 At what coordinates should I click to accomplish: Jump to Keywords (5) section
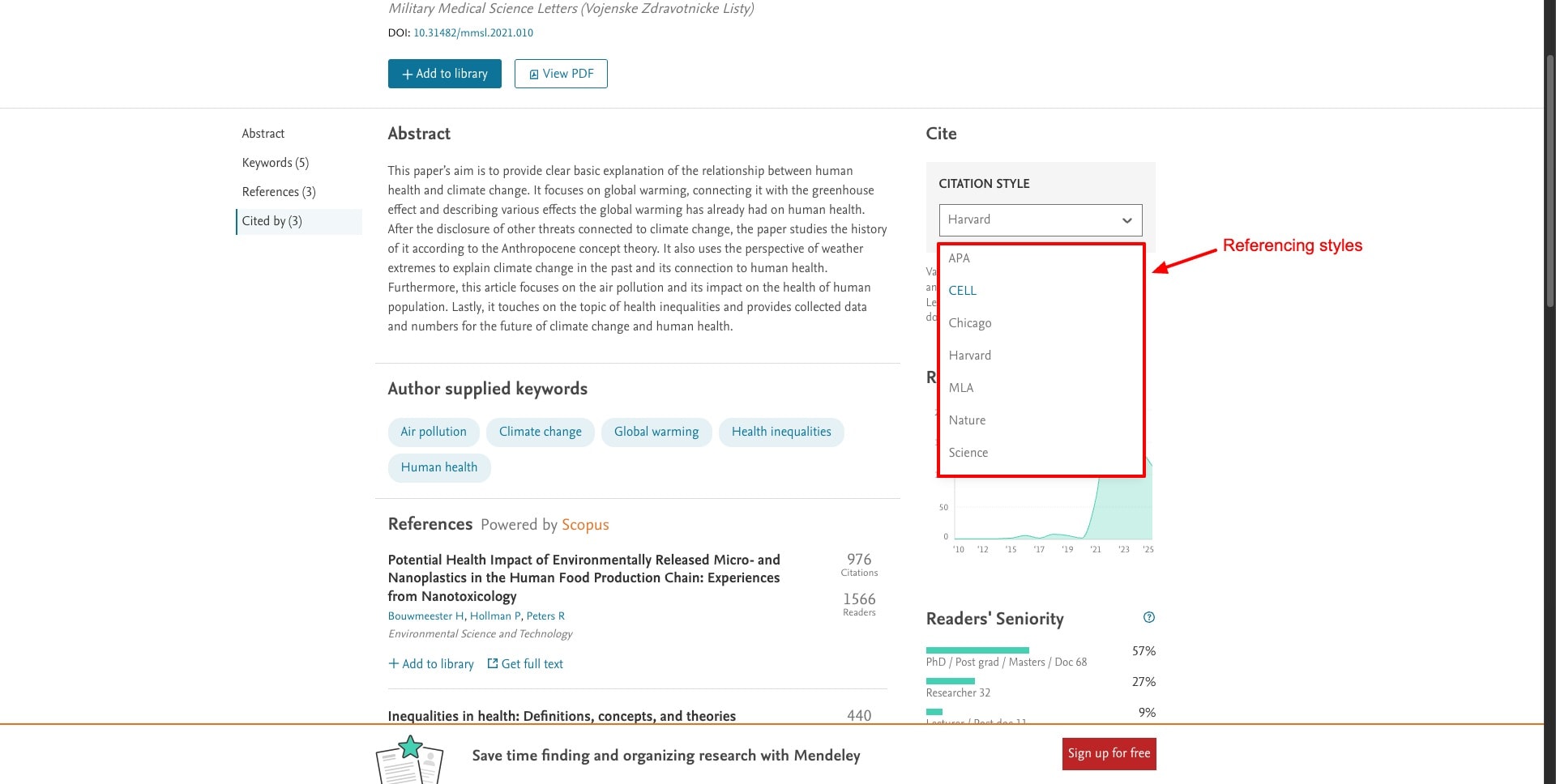tap(276, 163)
